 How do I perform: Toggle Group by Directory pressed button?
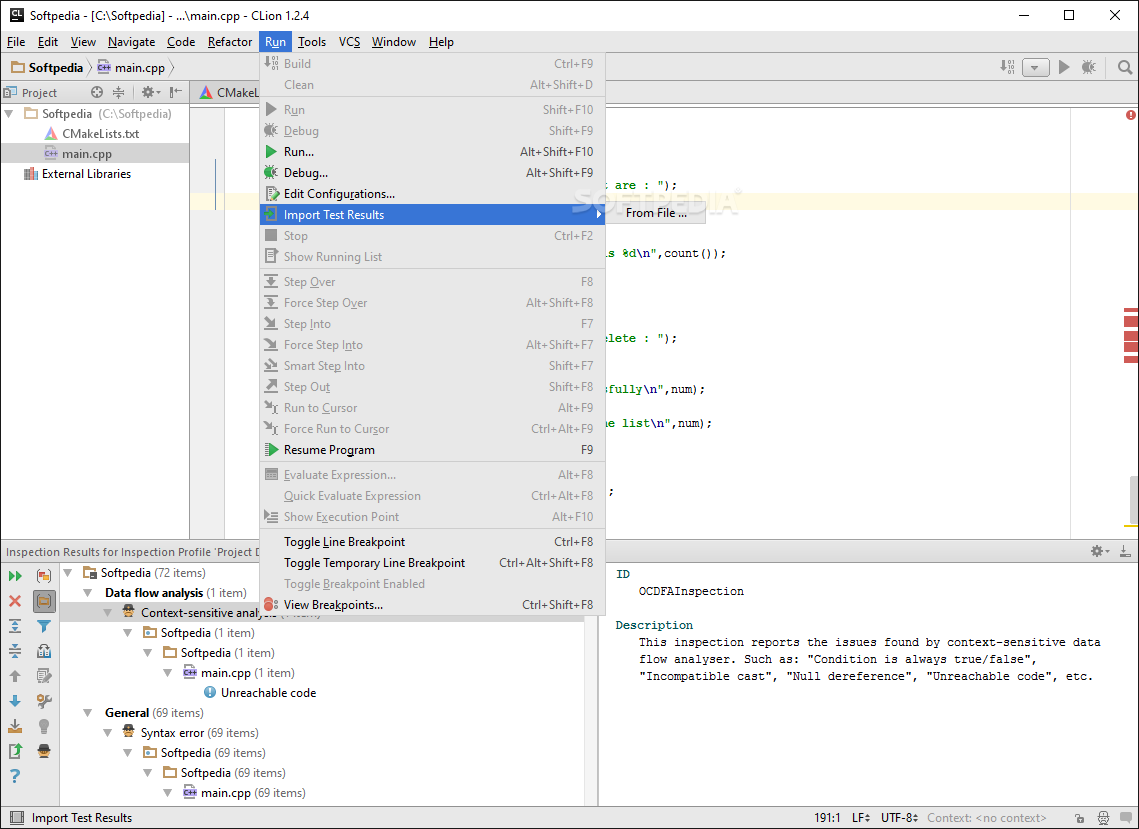pyautogui.click(x=44, y=601)
